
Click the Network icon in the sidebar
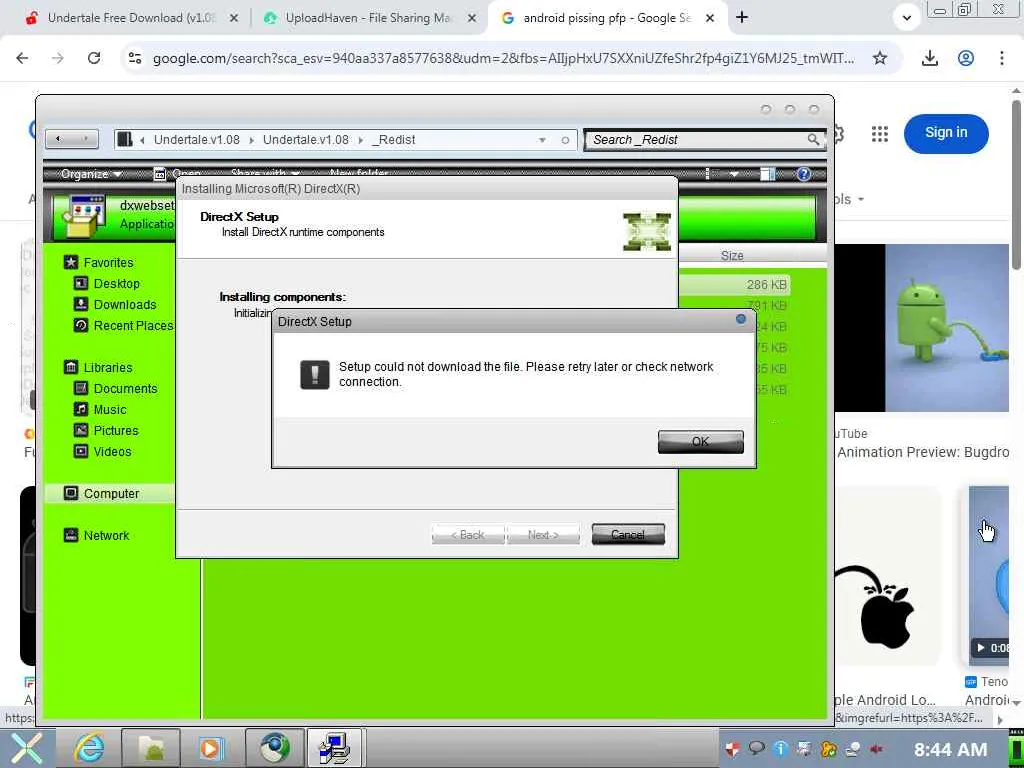(71, 535)
